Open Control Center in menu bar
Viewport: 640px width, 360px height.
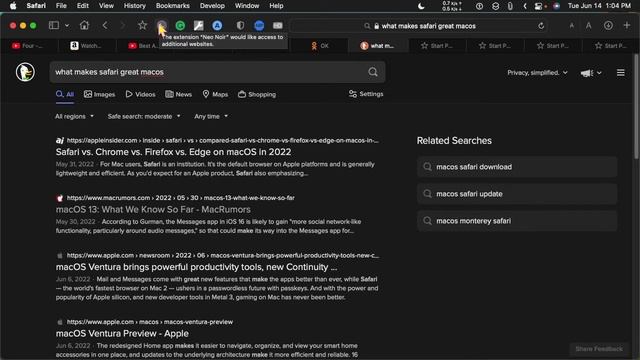539,6
